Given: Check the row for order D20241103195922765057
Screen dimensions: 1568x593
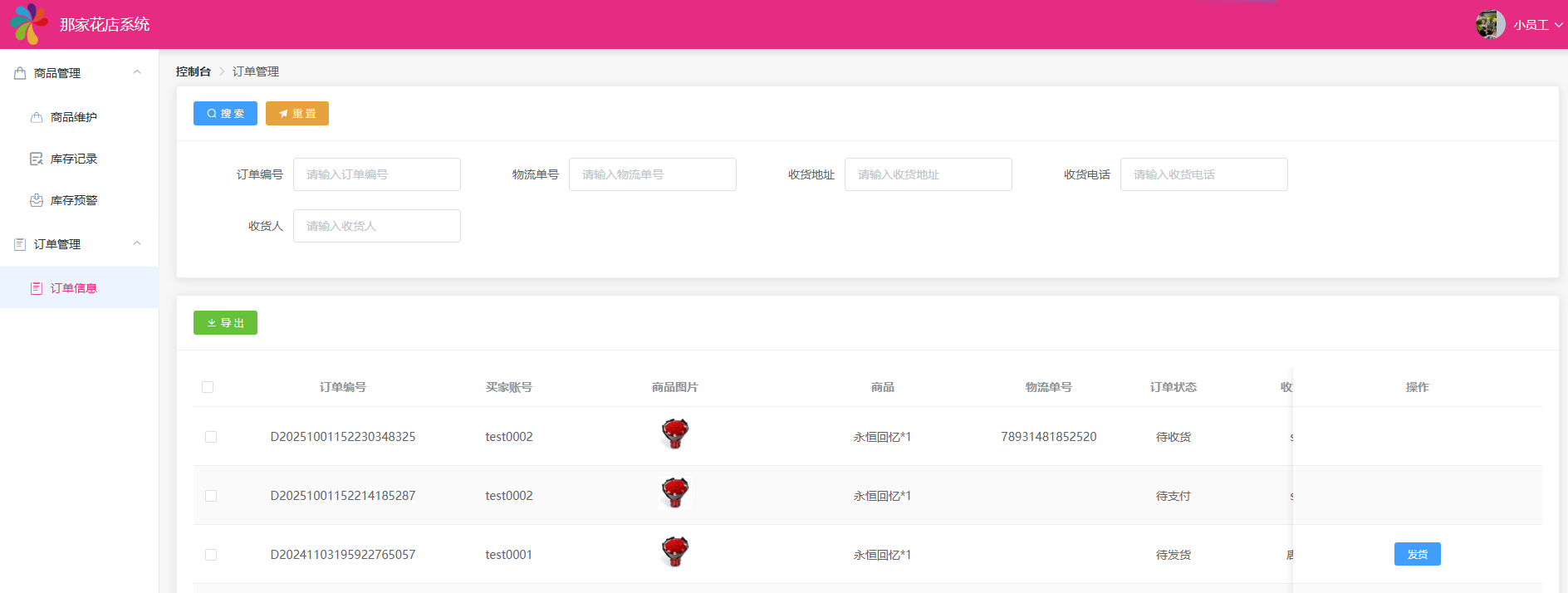Looking at the screenshot, I should [x=211, y=555].
